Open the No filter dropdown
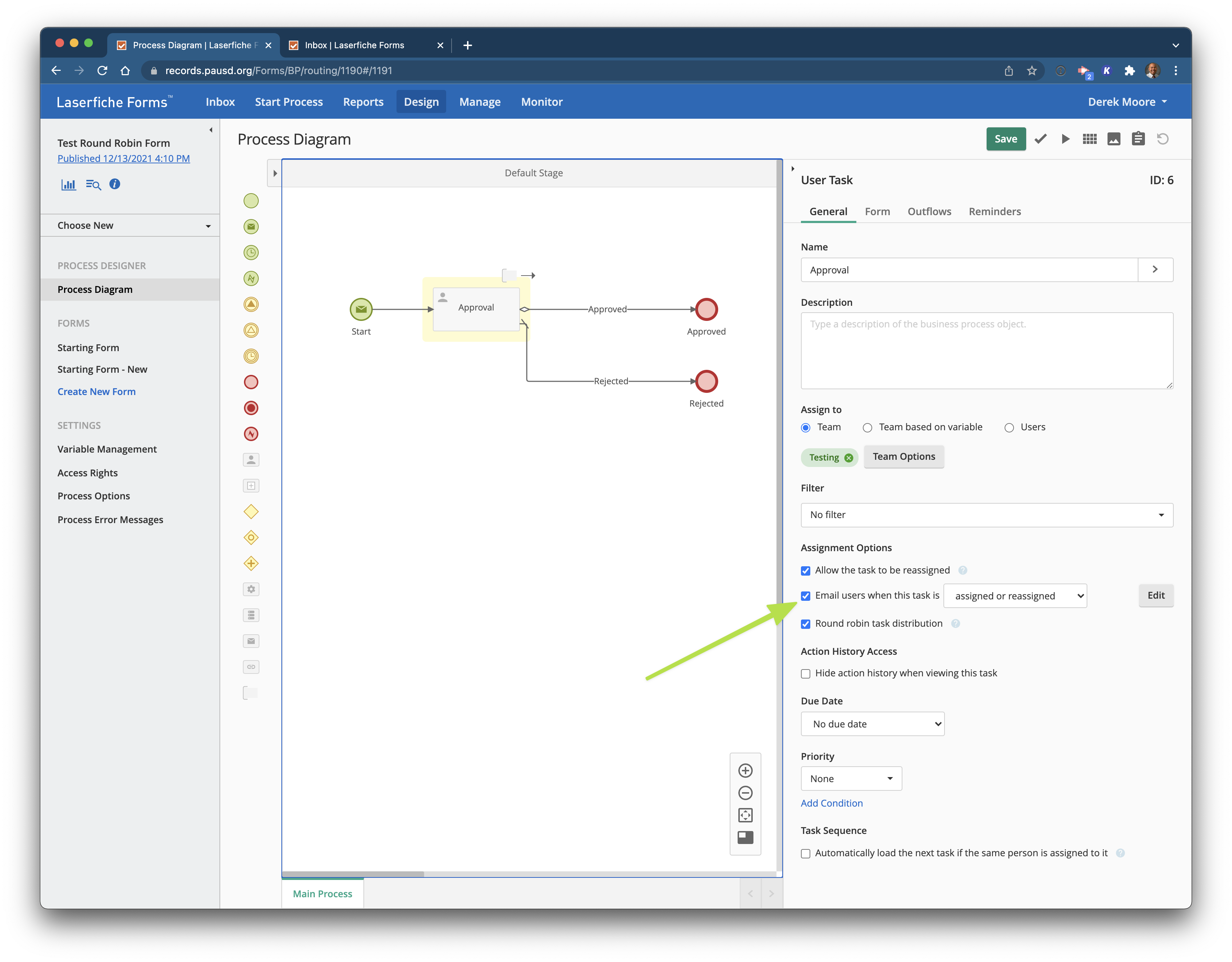Viewport: 1232px width, 962px height. (987, 515)
